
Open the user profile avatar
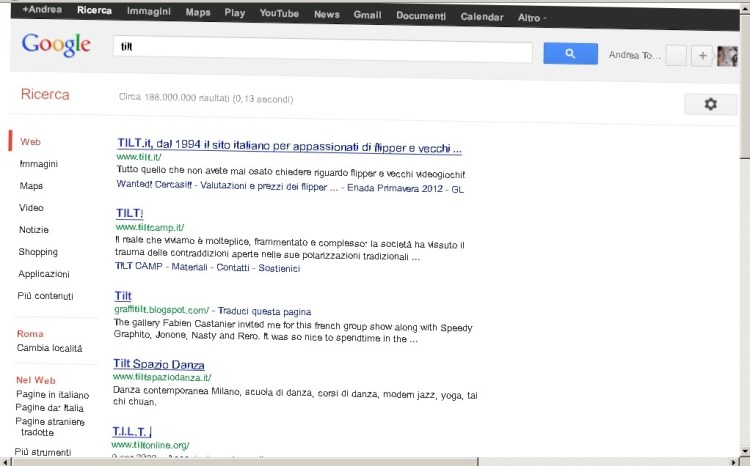[727, 56]
